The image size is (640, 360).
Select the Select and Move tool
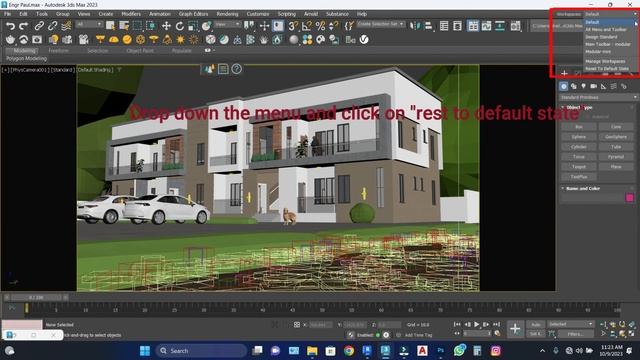tap(166, 26)
